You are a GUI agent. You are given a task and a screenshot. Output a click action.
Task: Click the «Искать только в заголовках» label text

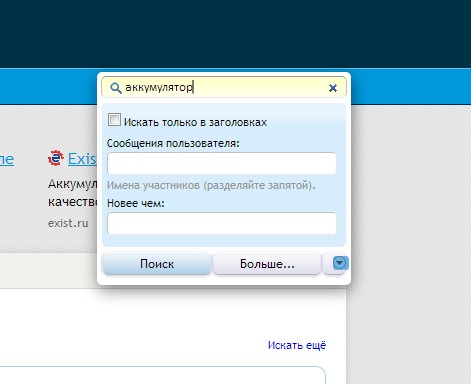(x=195, y=122)
